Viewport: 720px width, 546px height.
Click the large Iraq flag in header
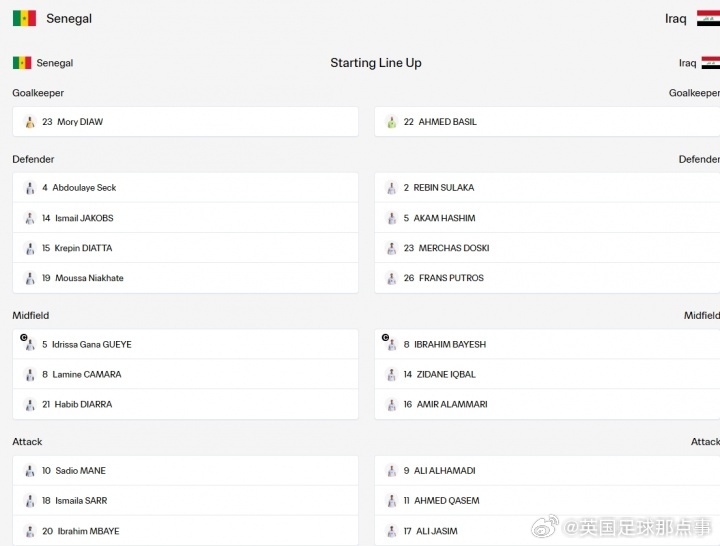[708, 18]
